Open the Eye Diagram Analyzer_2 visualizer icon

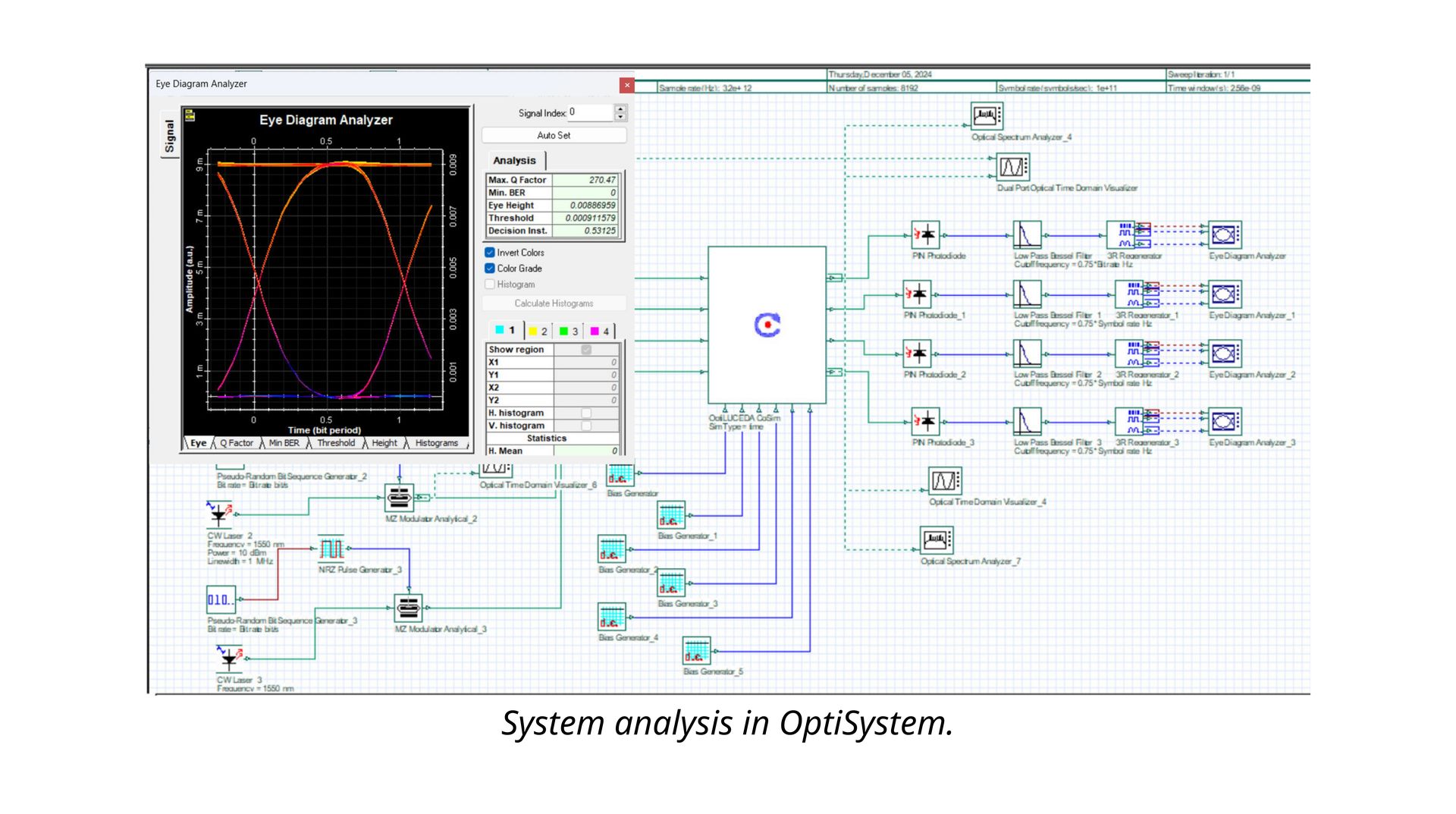point(1225,353)
